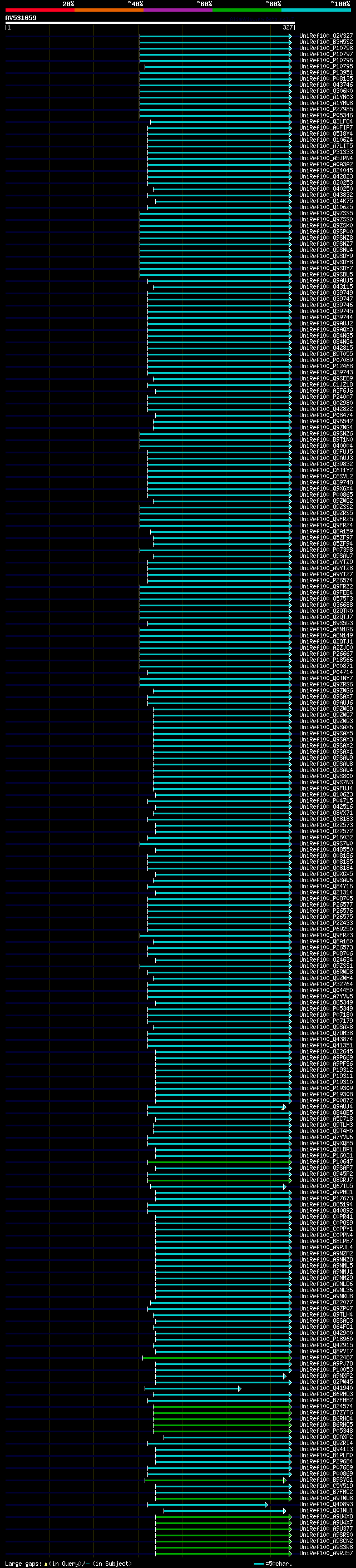Click the red ~20% identity legend segment

(39, 10)
